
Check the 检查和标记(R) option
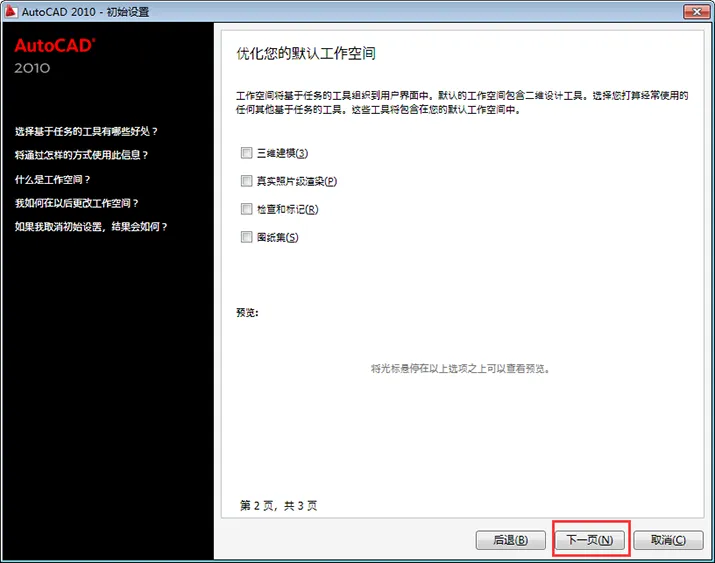click(x=246, y=209)
